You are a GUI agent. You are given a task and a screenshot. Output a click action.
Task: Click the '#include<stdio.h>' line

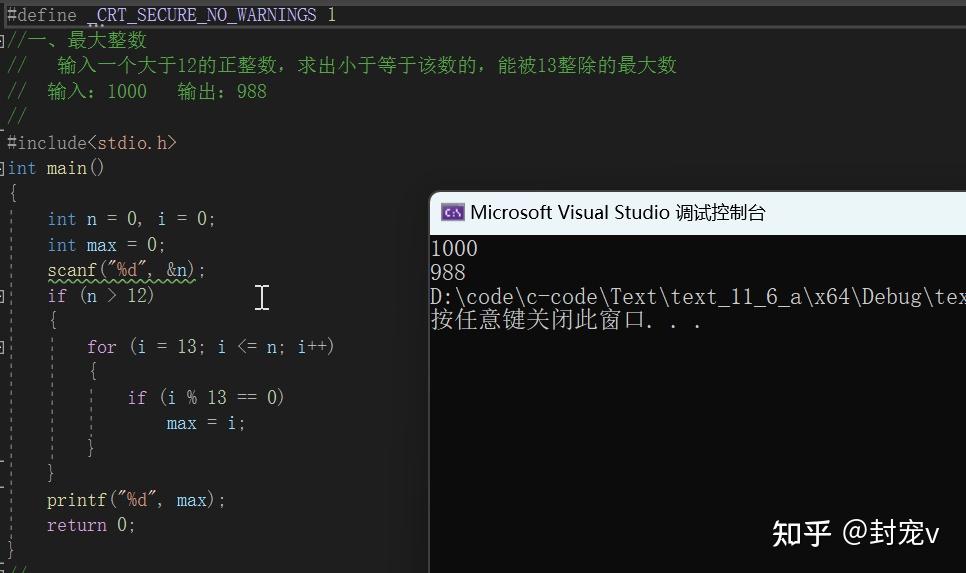click(x=92, y=143)
